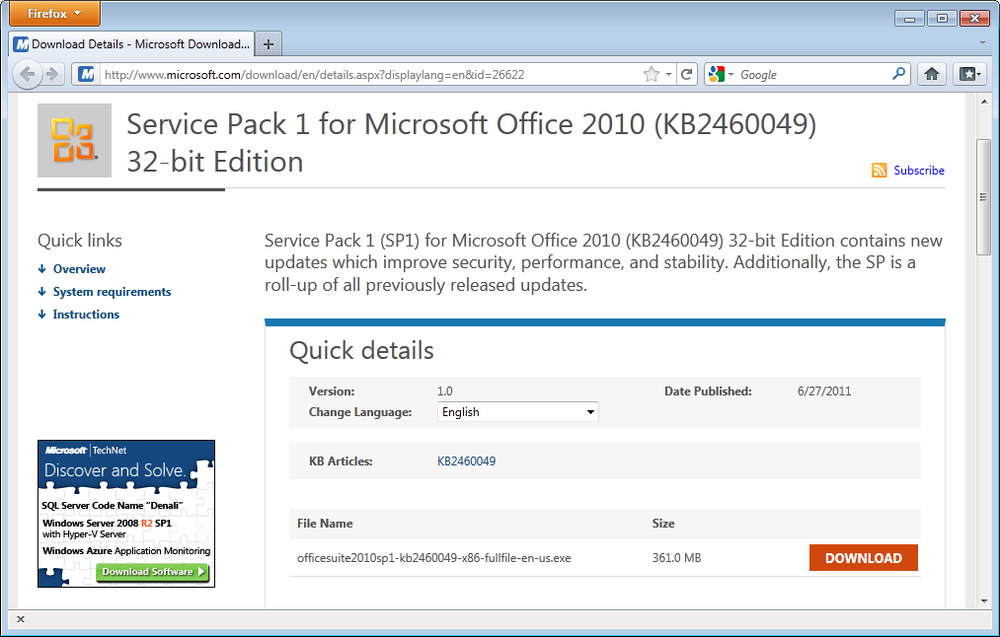
Task: Open the bookmarks menu button
Action: tap(969, 75)
